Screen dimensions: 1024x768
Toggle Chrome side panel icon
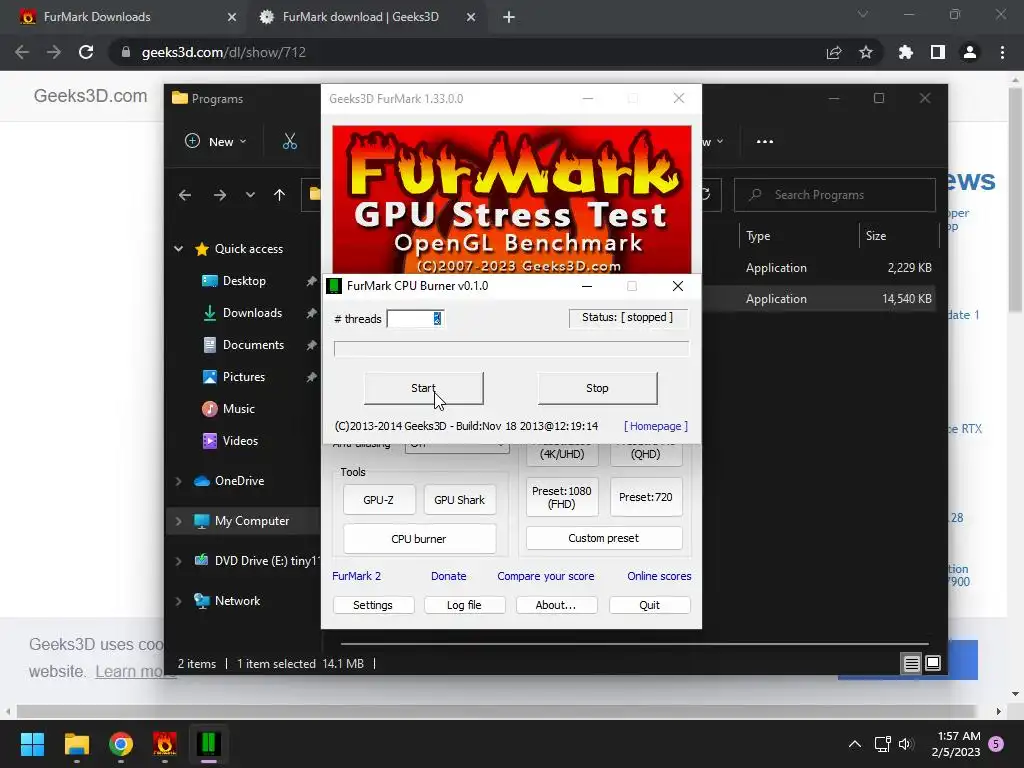[x=938, y=52]
